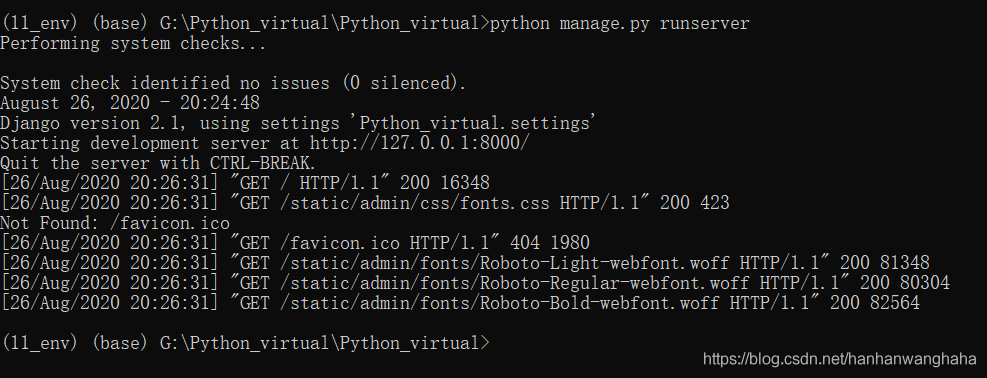The width and height of the screenshot is (987, 378).
Task: Click the 404 1980 status in favicon request
Action: (x=550, y=242)
